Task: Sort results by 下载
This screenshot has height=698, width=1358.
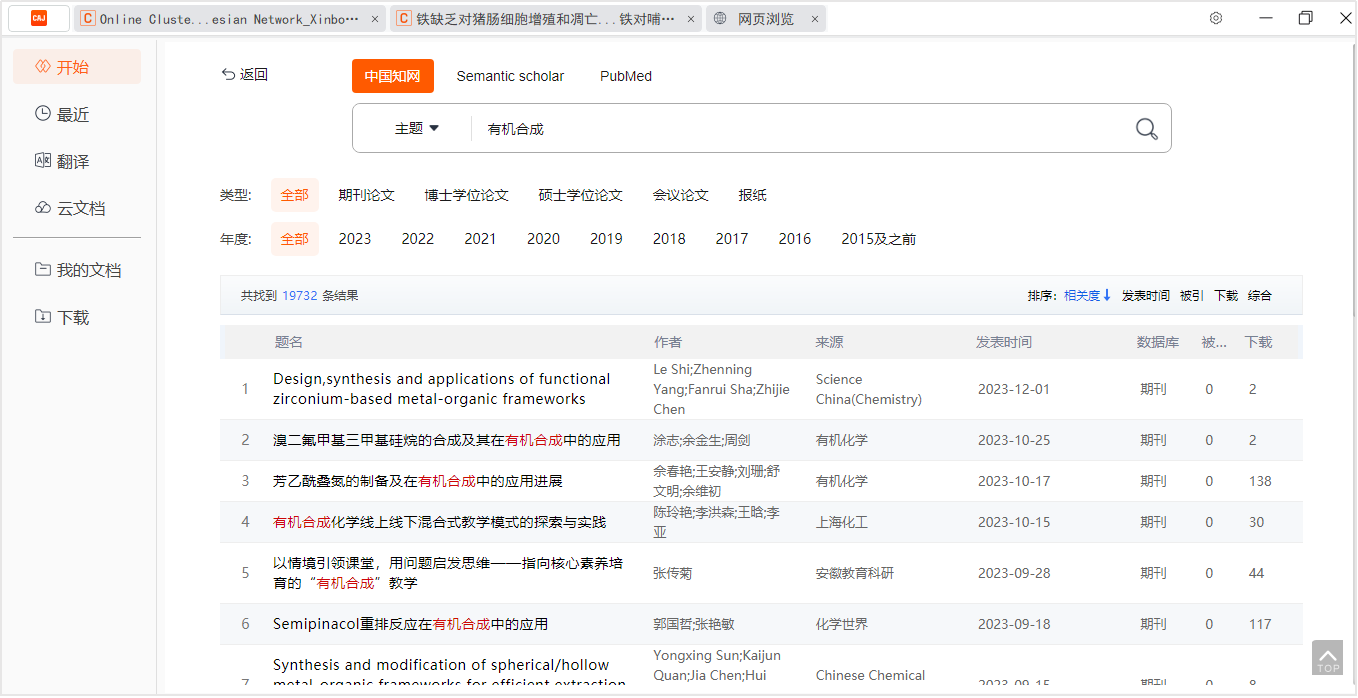Action: [1226, 295]
